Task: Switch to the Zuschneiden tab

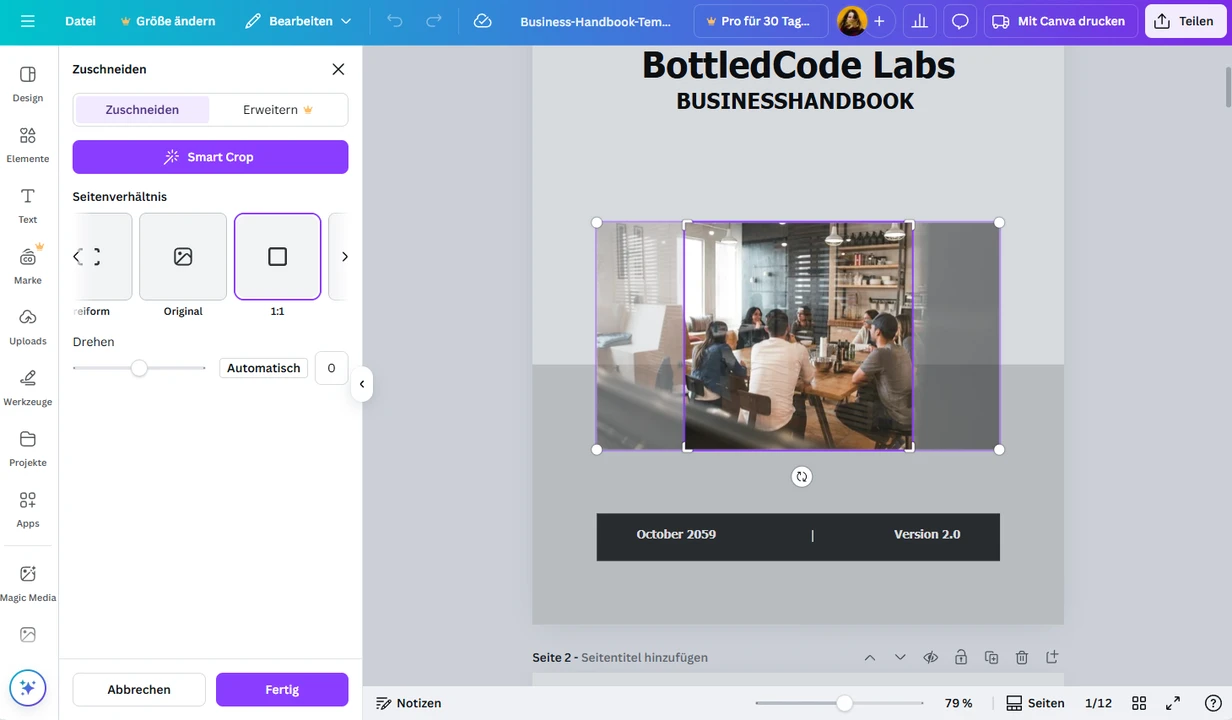Action: [142, 110]
